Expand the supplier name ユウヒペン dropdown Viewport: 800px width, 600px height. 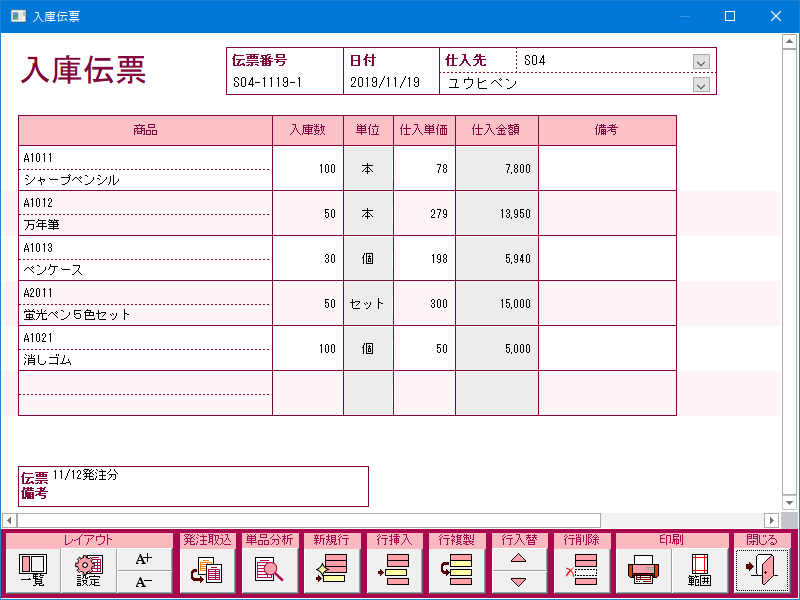click(701, 84)
